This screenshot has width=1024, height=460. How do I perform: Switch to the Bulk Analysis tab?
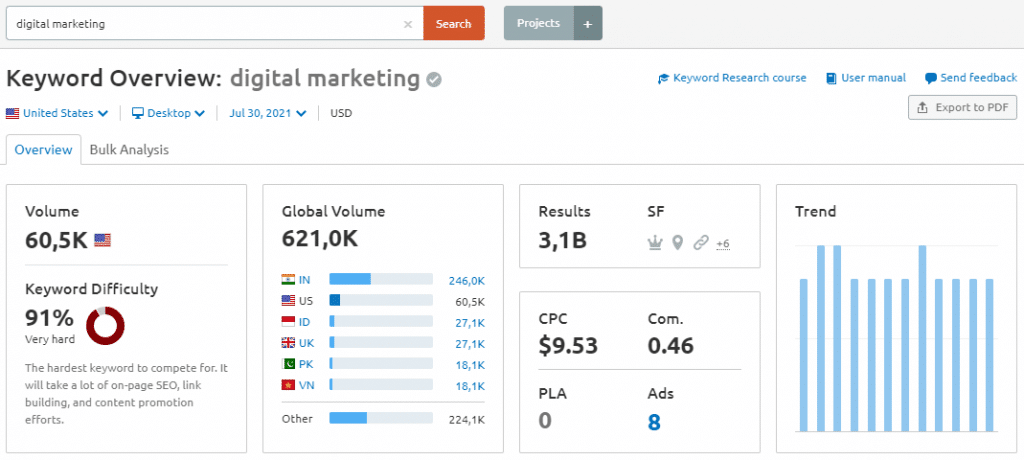pos(129,150)
